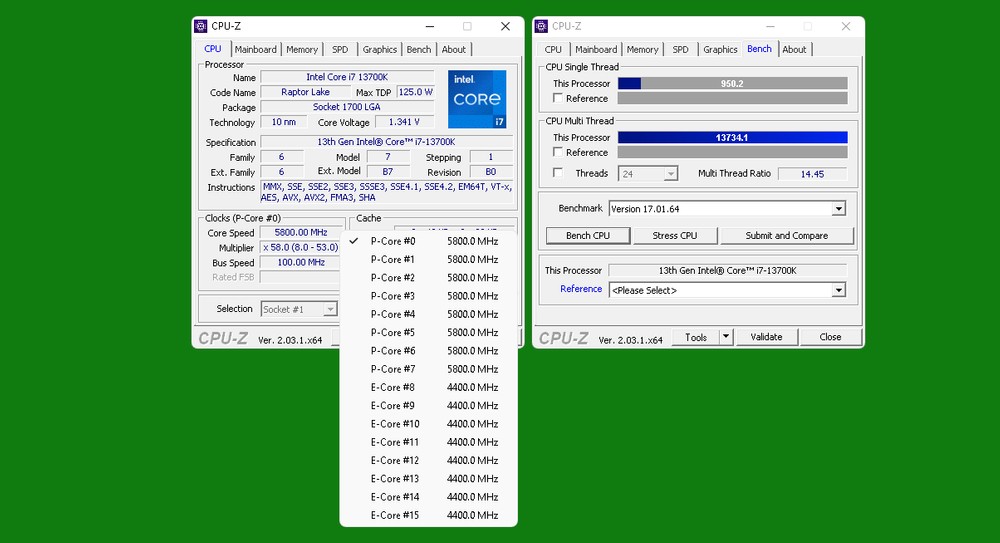Click Submit and Compare button
Image resolution: width=1000 pixels, height=543 pixels.
[x=786, y=235]
